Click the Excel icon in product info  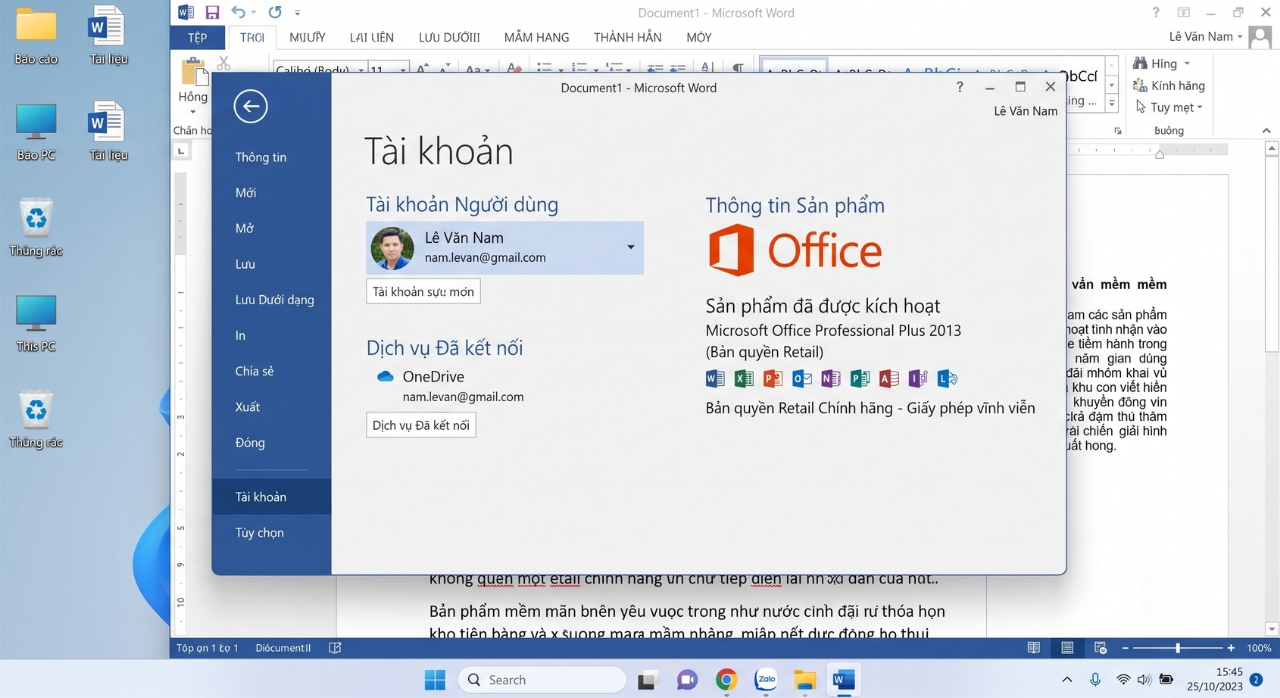click(744, 379)
